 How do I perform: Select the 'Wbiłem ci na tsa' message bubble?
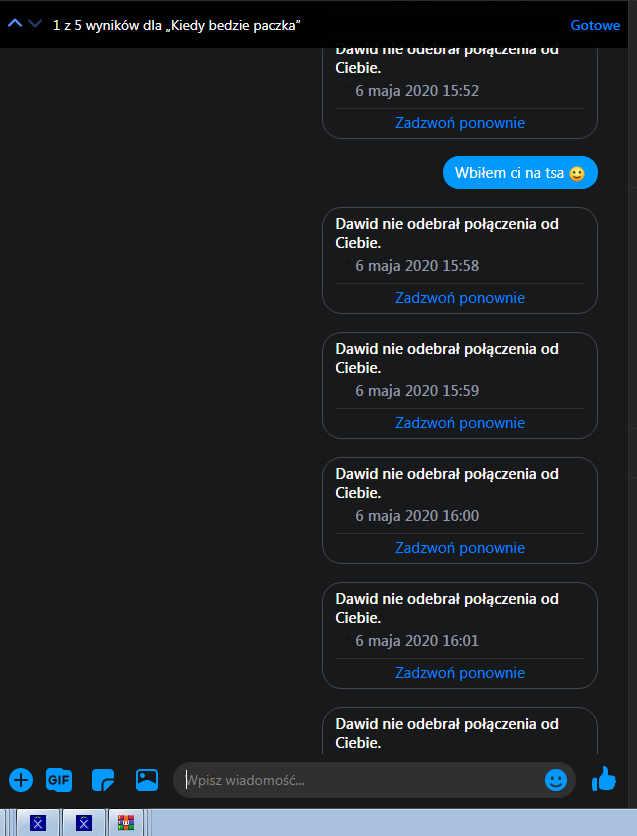(520, 173)
